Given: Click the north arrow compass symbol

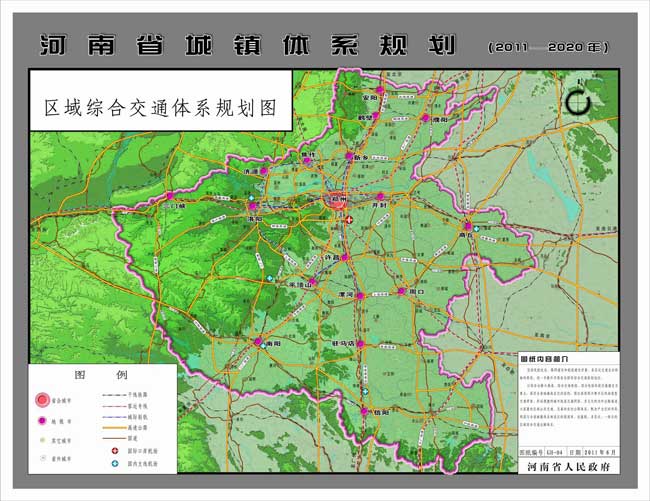Looking at the screenshot, I should tap(577, 101).
